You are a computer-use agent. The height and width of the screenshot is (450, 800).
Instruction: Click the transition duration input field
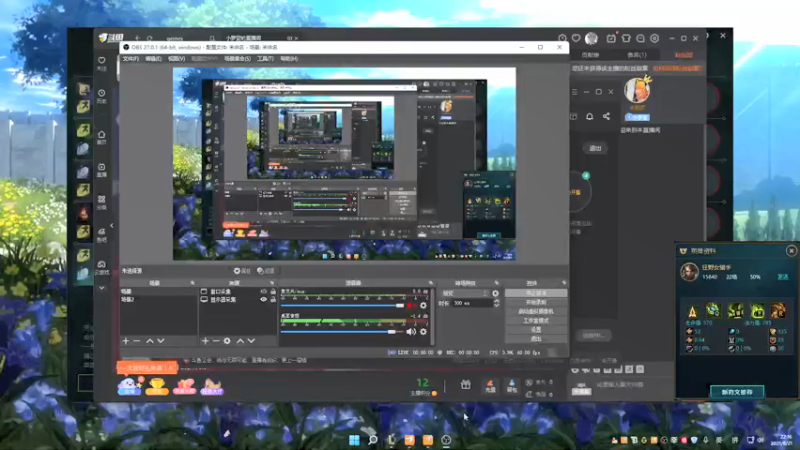point(472,303)
